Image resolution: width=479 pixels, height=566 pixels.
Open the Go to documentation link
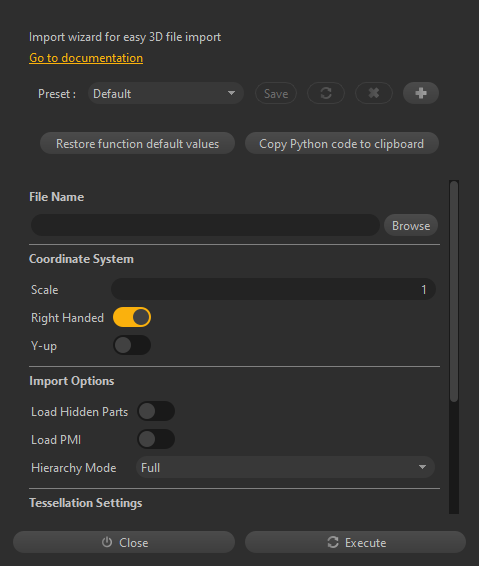pos(86,58)
